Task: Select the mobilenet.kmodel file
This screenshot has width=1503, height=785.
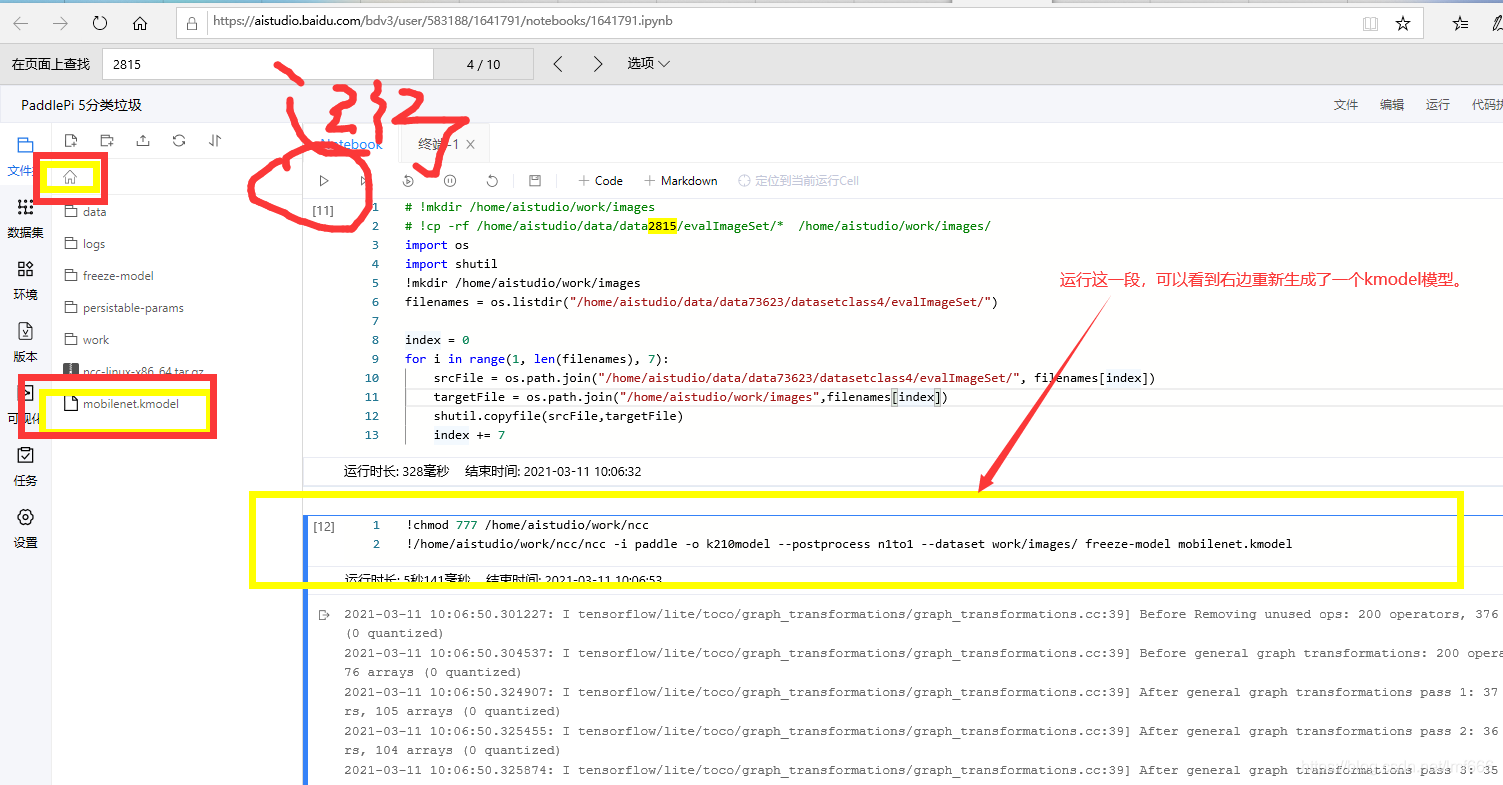Action: [x=131, y=404]
